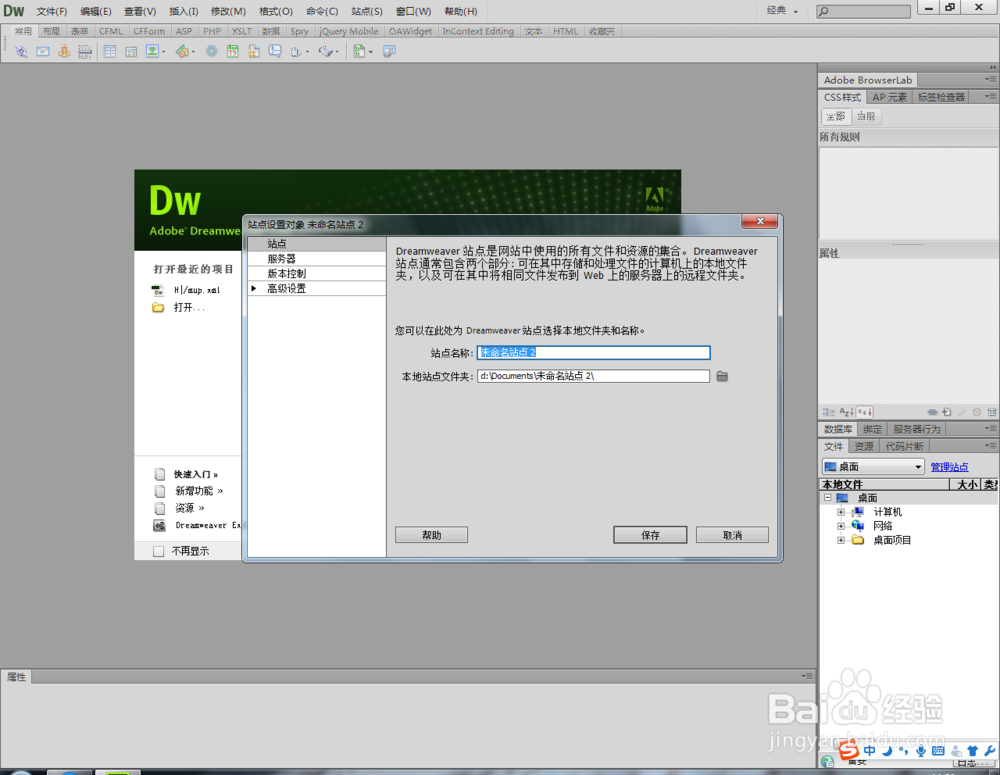Image resolution: width=1000 pixels, height=775 pixels.
Task: Check the 不再显示 checkbox
Action: coord(158,551)
